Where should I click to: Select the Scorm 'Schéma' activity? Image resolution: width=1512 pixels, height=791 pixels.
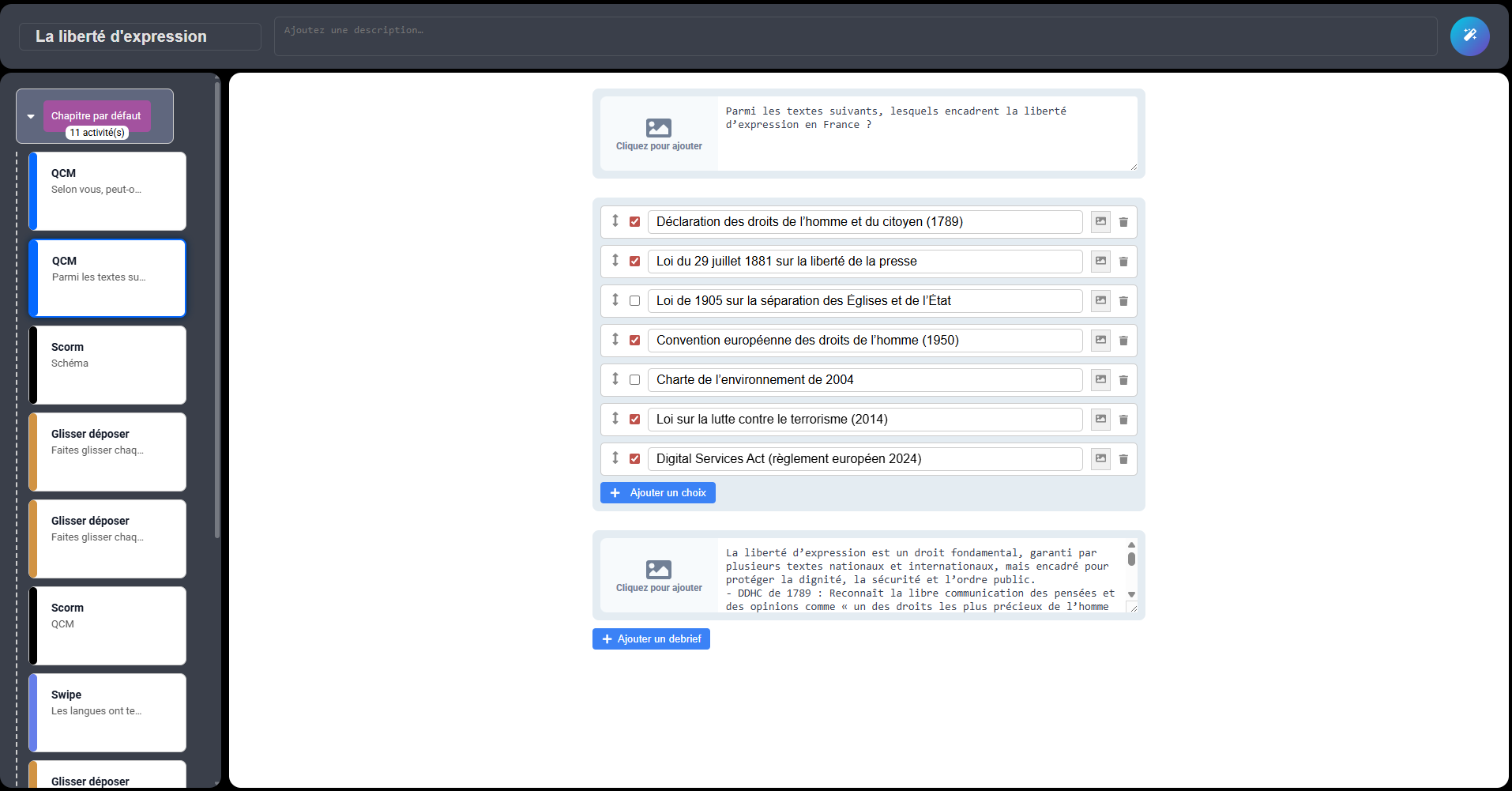107,364
